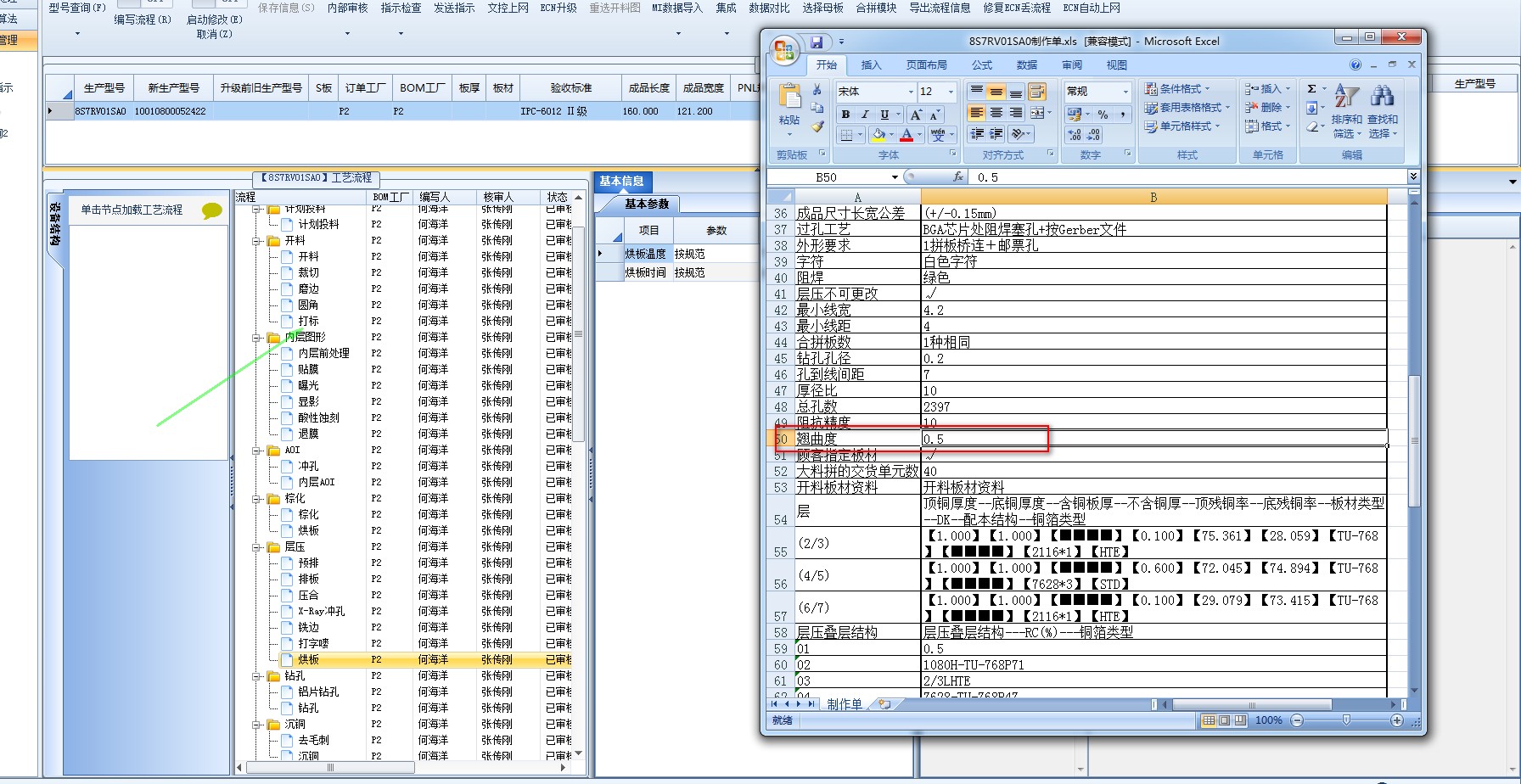Screen dimensions: 1521x784
Task: Open the Name Box dropdown B50
Action: [x=895, y=177]
